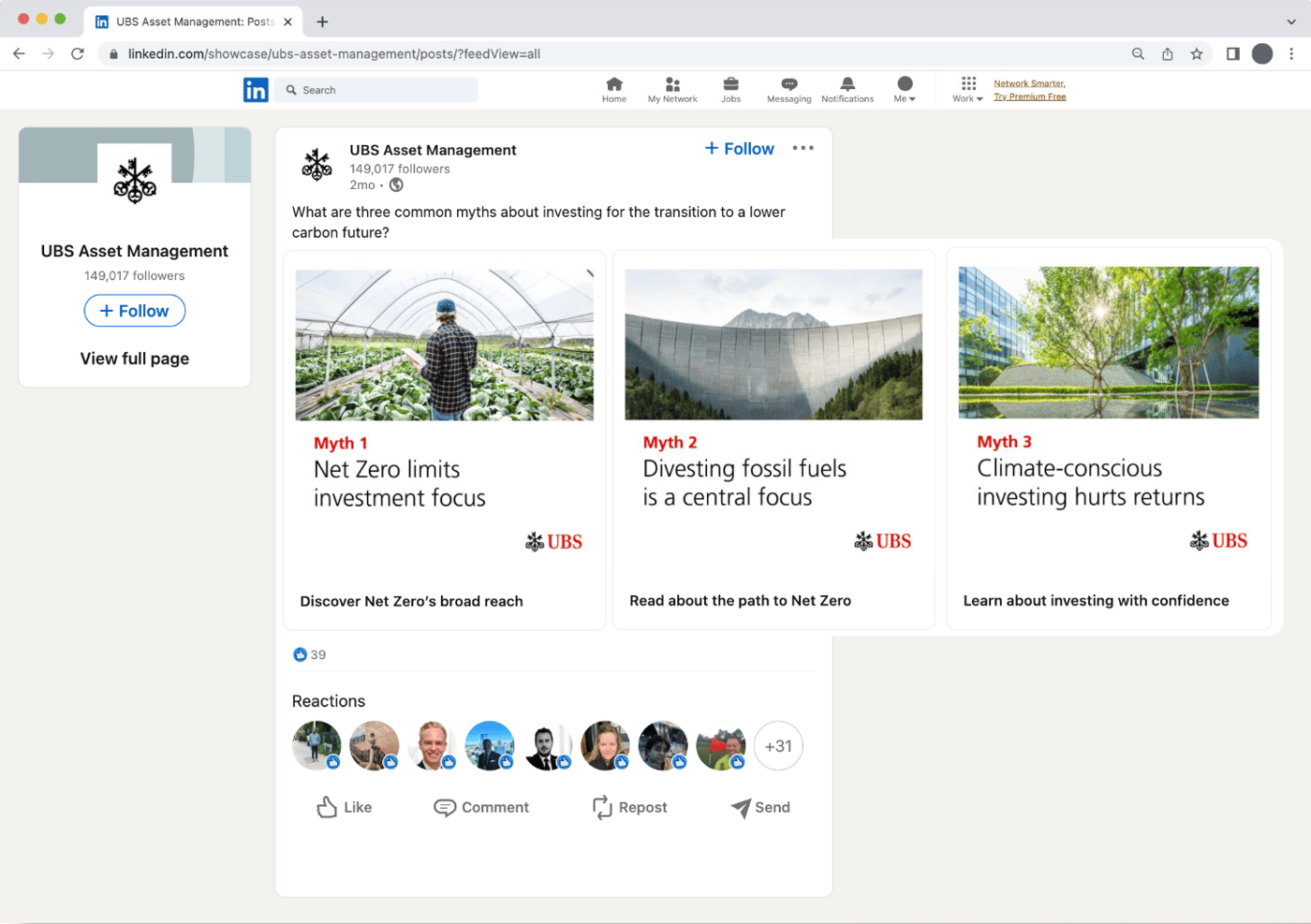Send the post via message
Image resolution: width=1311 pixels, height=924 pixels.
(x=760, y=807)
